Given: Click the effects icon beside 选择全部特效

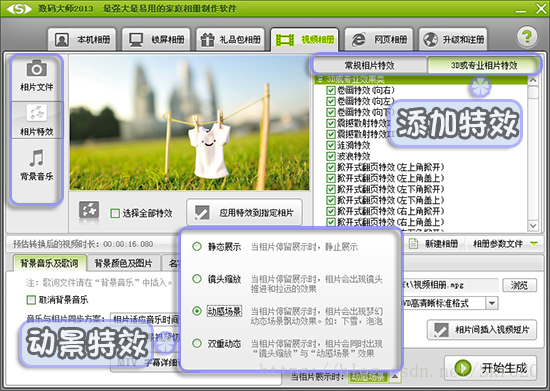Looking at the screenshot, I should pyautogui.click(x=89, y=211).
